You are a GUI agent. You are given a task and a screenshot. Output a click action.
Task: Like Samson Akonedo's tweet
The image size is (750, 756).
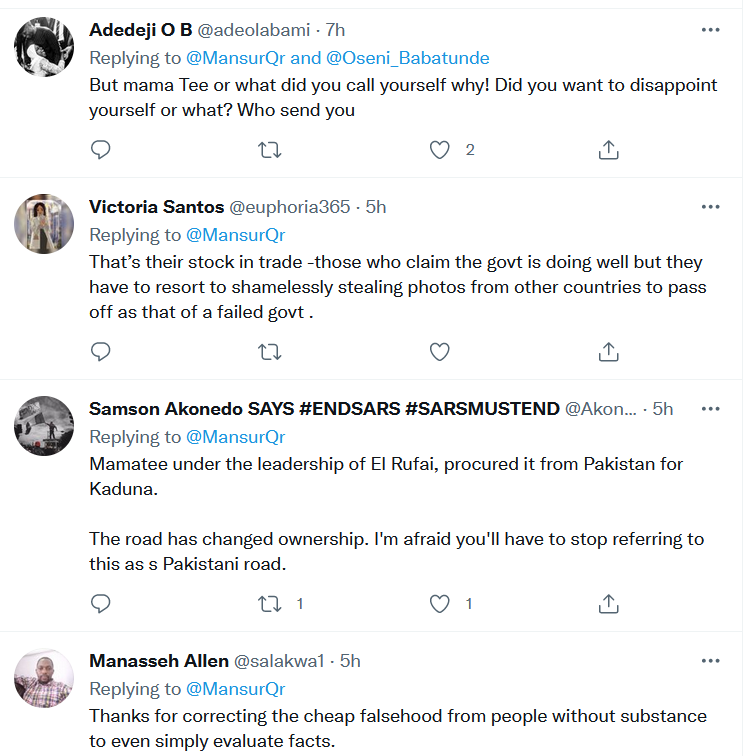tap(440, 604)
